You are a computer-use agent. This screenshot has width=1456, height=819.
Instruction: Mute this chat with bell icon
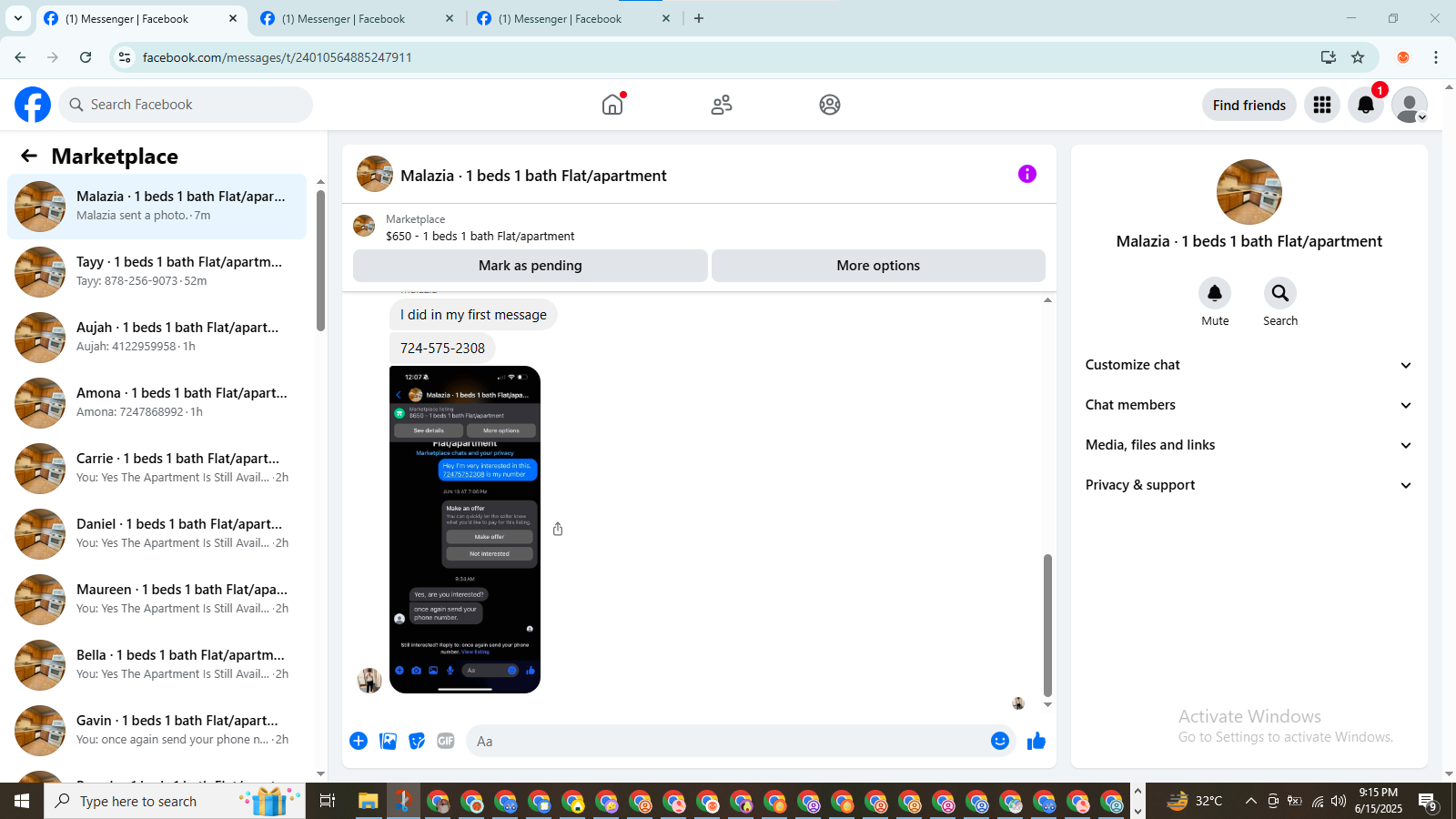coord(1215,293)
